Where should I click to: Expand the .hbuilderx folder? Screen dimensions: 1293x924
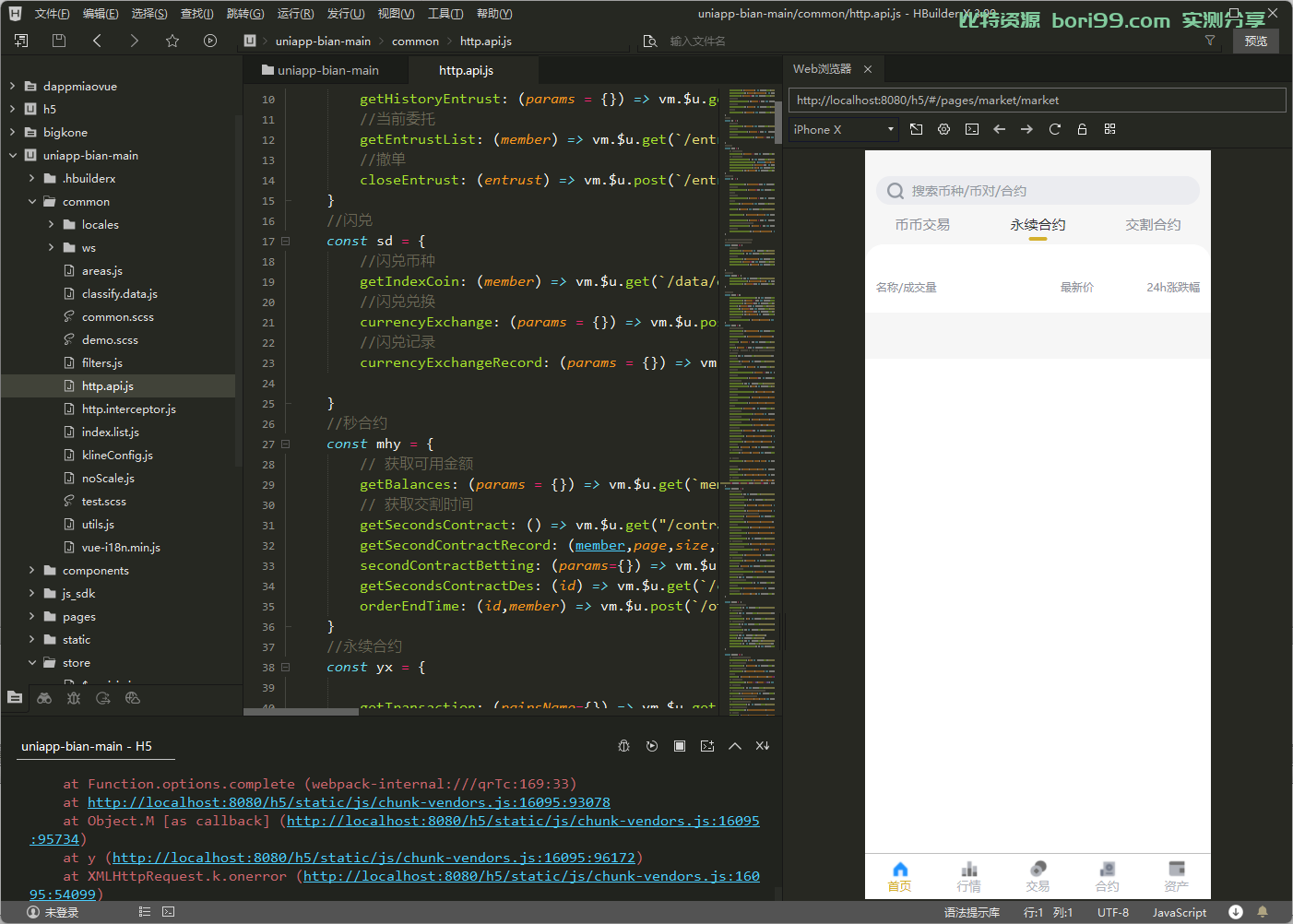pos(32,178)
